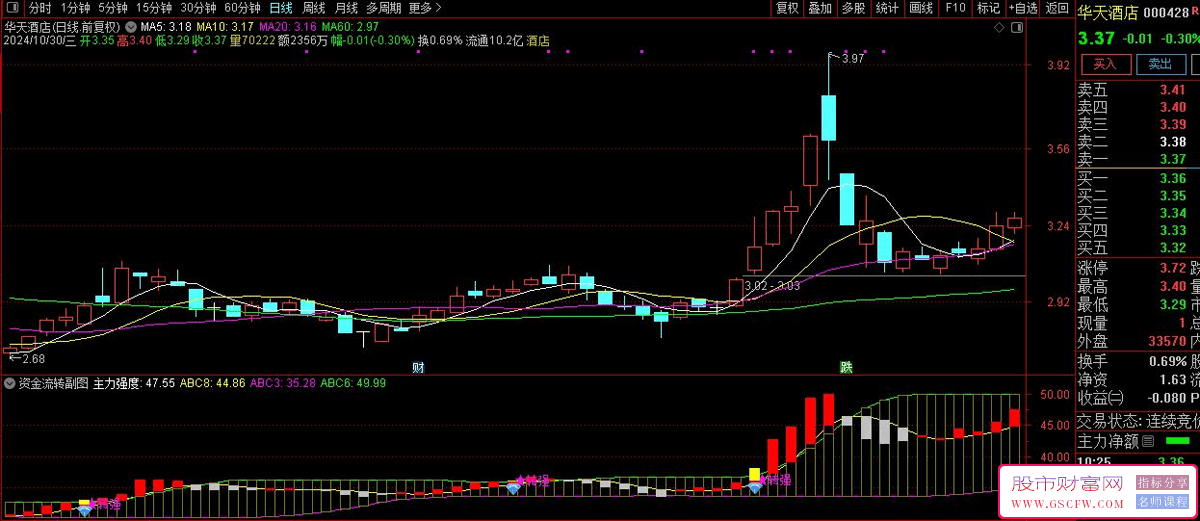Click the 换手 value 0.69%
Viewport: 1200px width, 521px height.
coord(1167,361)
